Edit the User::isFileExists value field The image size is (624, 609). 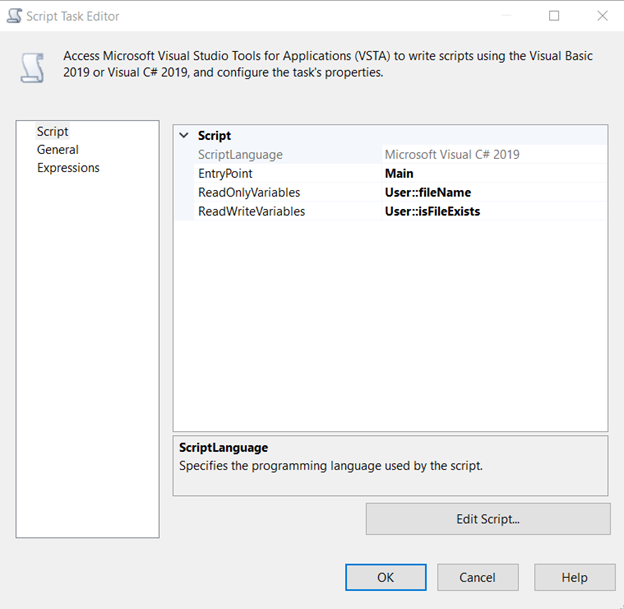coord(494,211)
